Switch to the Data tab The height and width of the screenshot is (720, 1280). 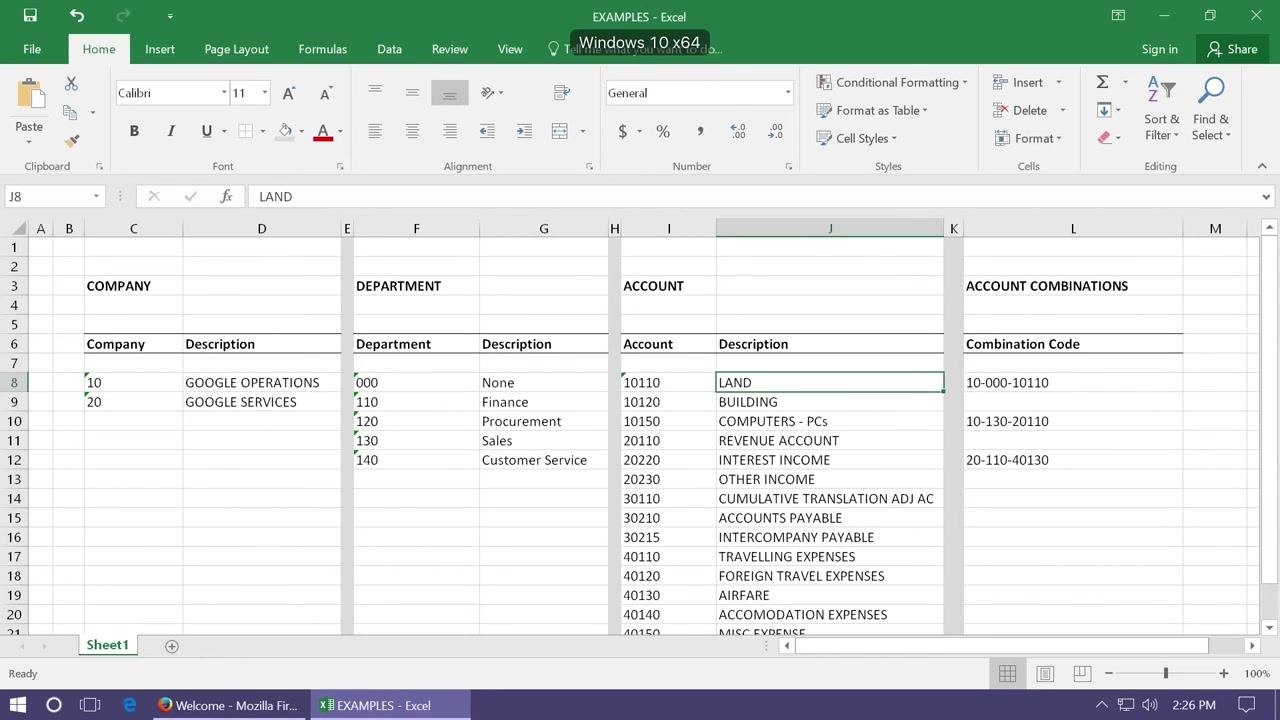click(389, 49)
